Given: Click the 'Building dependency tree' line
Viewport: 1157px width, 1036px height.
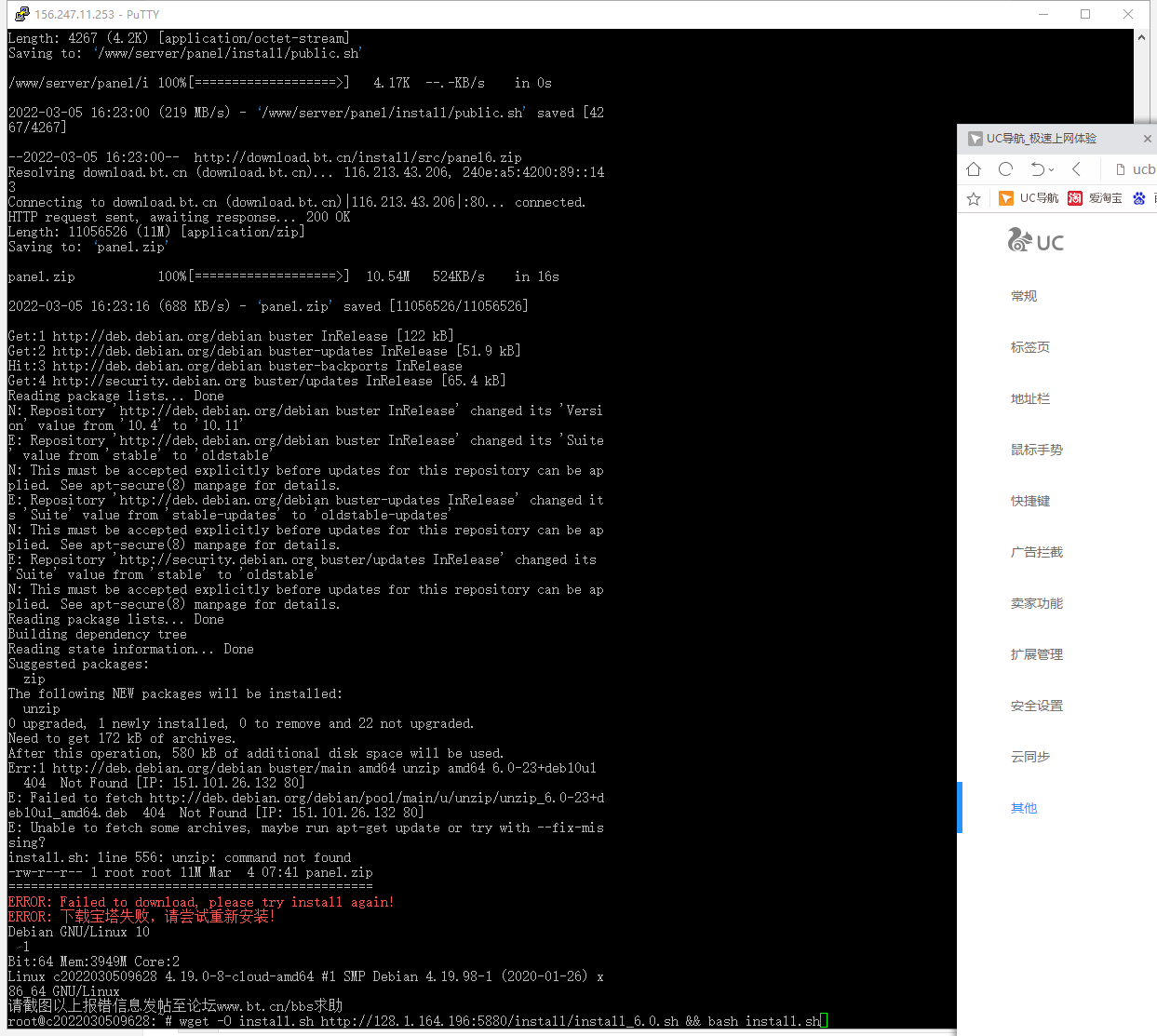Looking at the screenshot, I should [98, 634].
